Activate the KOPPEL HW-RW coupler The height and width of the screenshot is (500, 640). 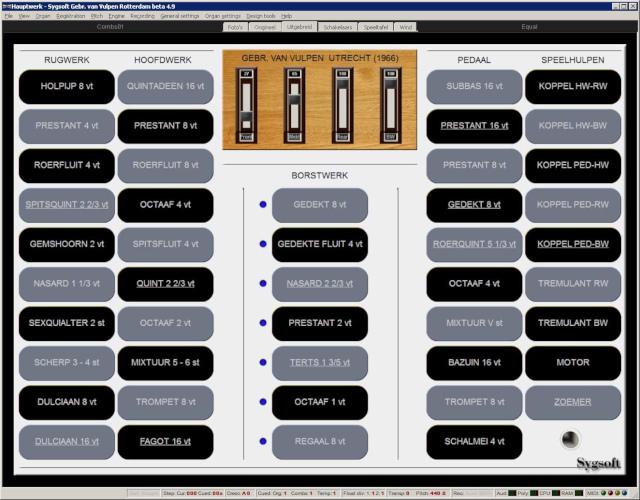click(573, 87)
